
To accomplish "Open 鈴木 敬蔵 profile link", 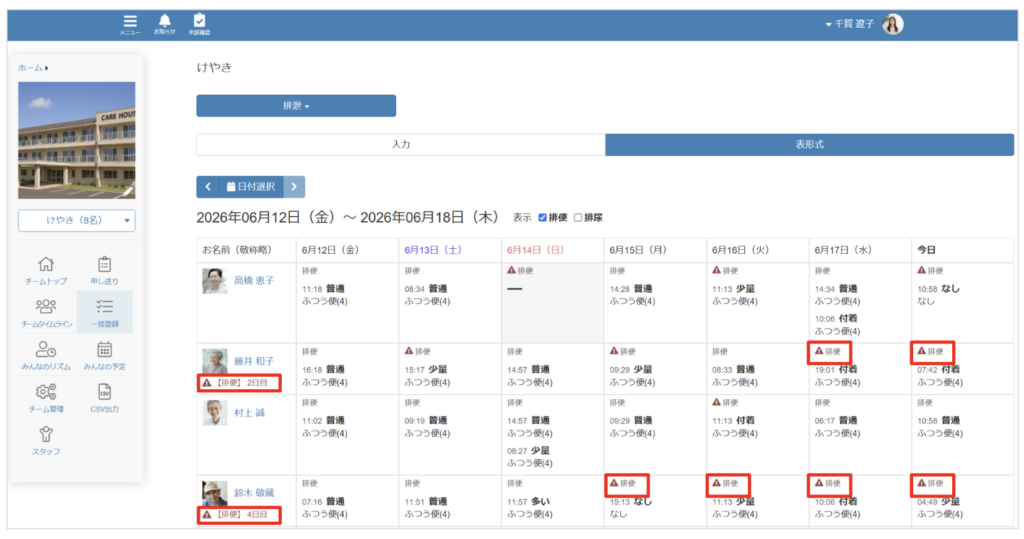I will pyautogui.click(x=254, y=493).
